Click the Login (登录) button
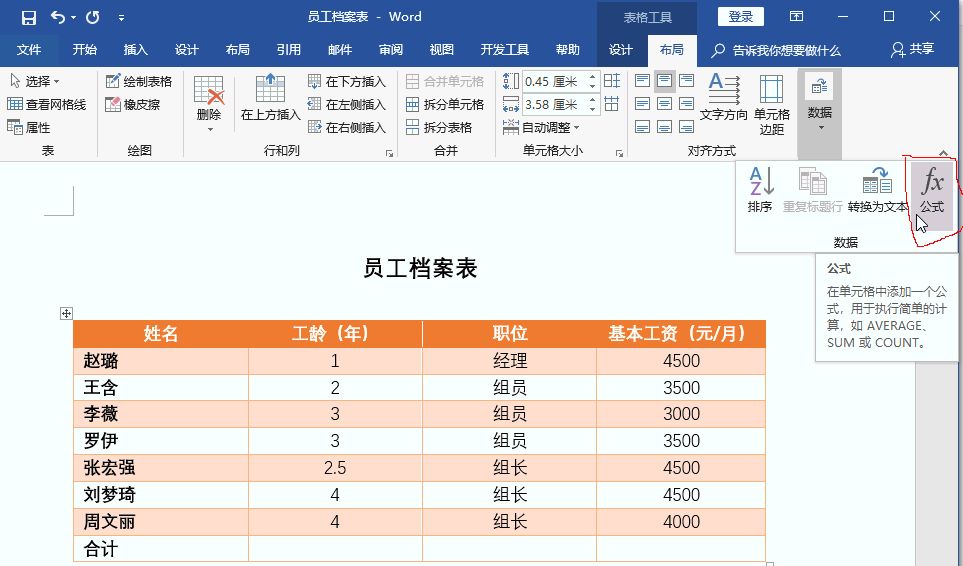Viewport: 963px width, 566px height. 741,17
